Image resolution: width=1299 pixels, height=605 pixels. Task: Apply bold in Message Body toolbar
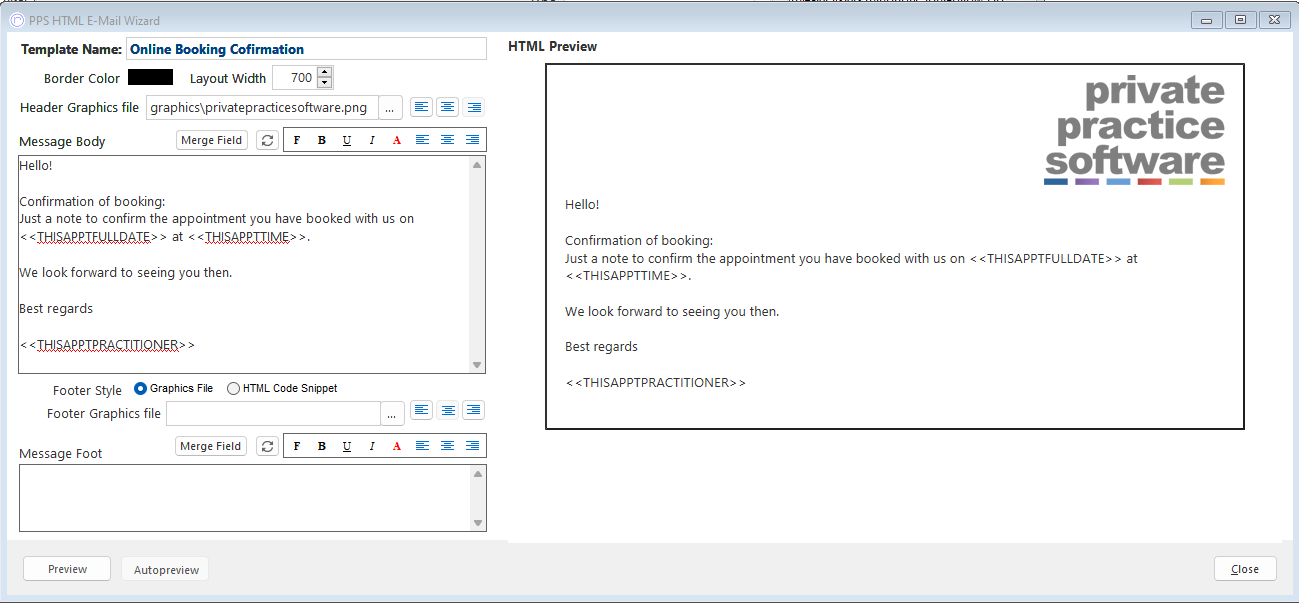coord(322,140)
